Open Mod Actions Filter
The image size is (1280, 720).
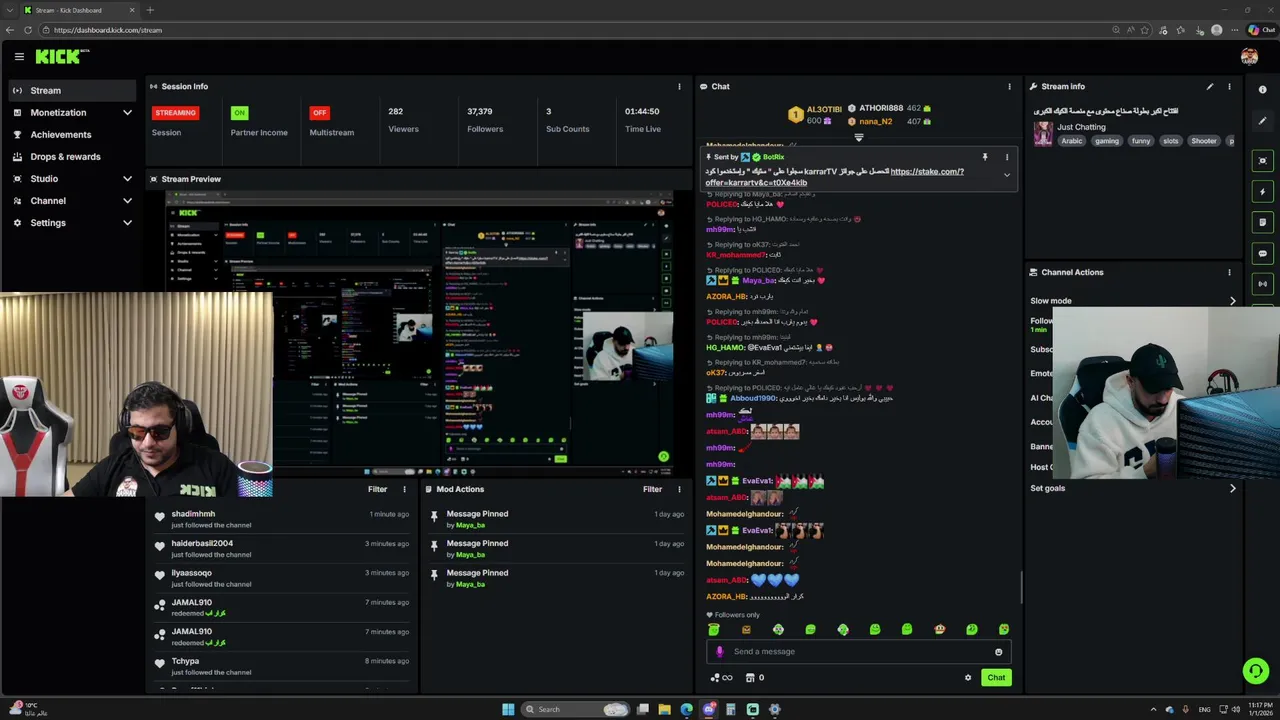652,489
